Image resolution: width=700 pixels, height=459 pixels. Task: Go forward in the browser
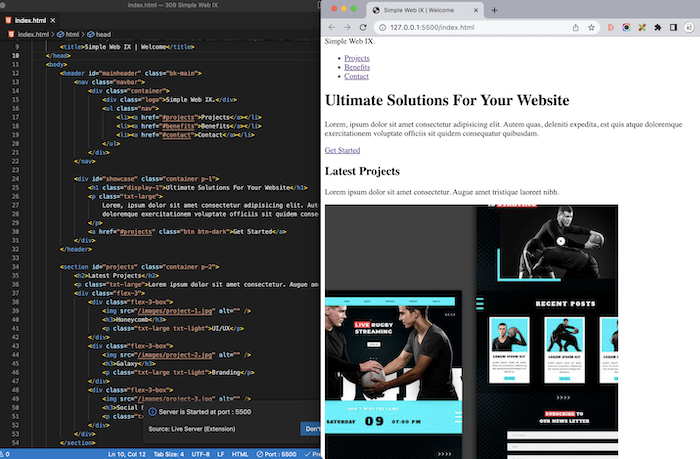pos(347,27)
